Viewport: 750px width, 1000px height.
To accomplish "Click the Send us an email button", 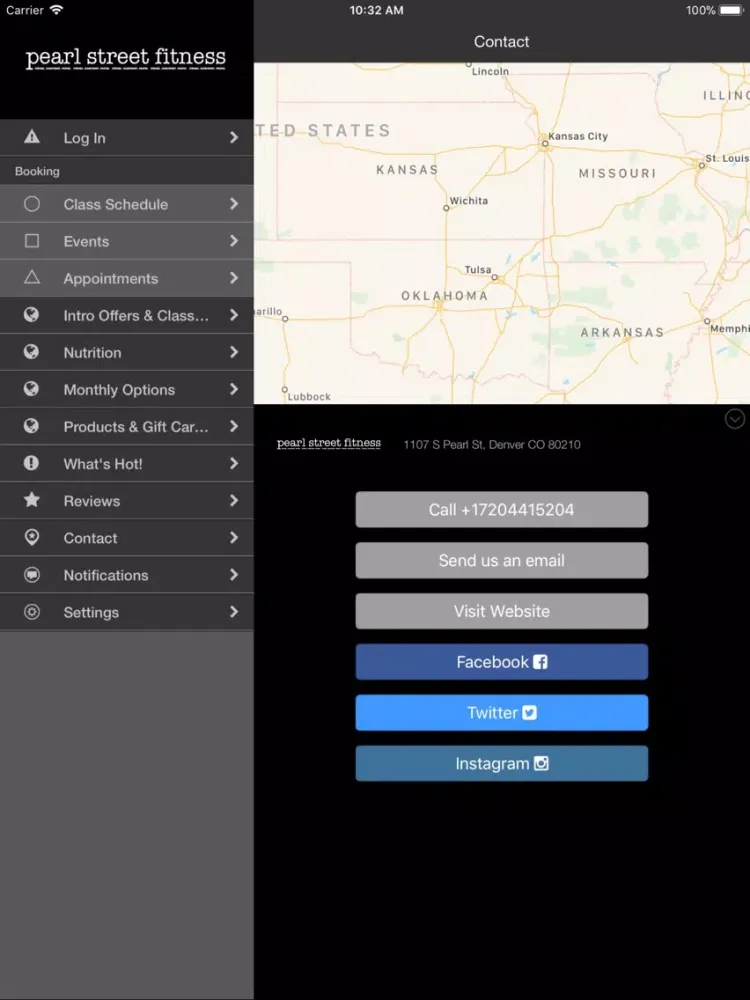I will click(501, 560).
